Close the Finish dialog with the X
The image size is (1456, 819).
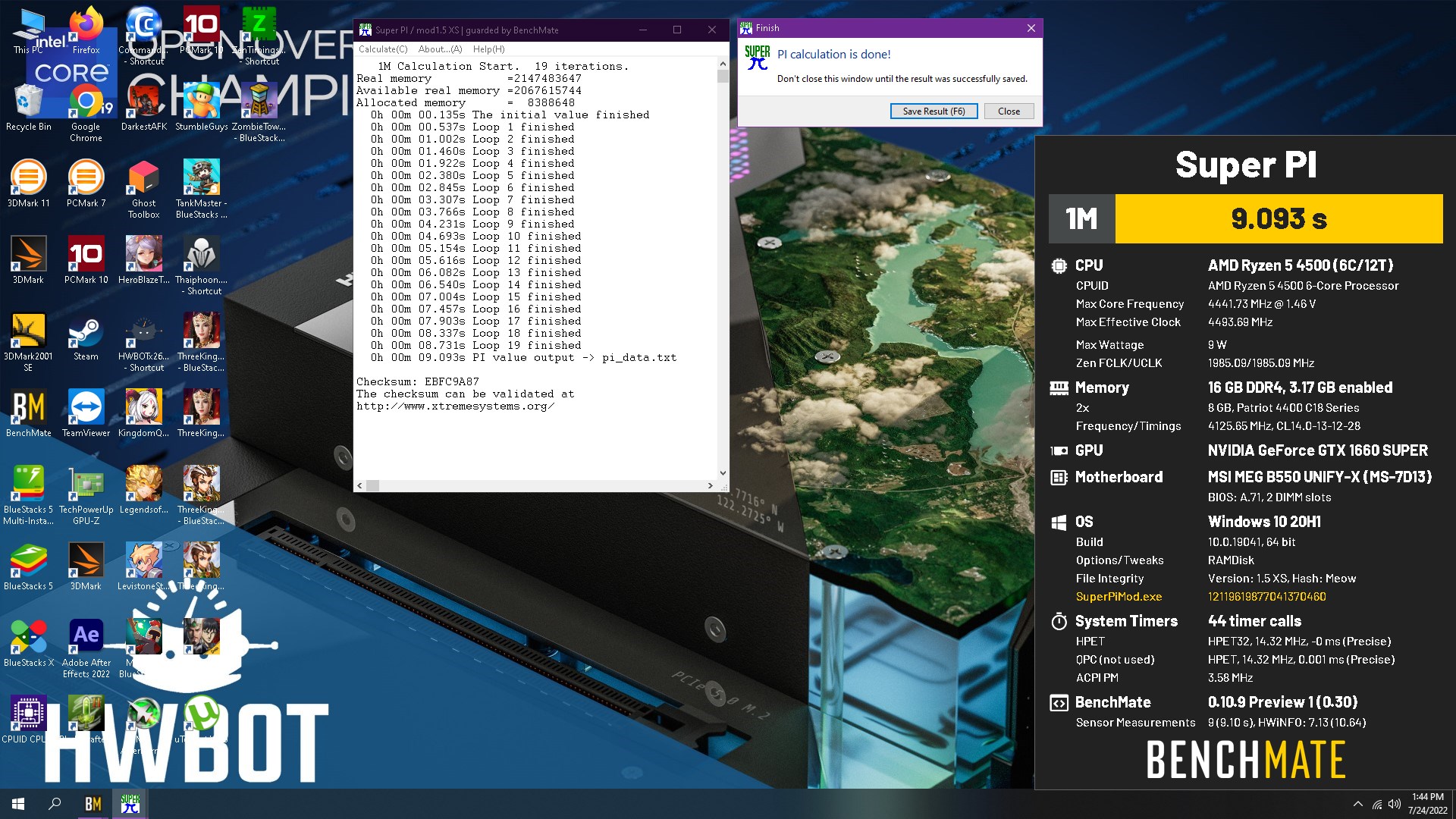[1031, 28]
